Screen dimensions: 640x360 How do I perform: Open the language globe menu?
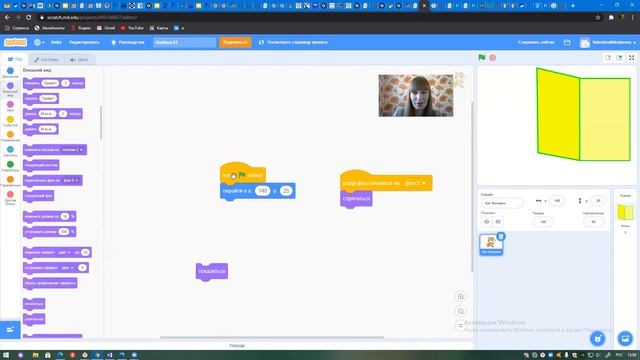tap(39, 42)
